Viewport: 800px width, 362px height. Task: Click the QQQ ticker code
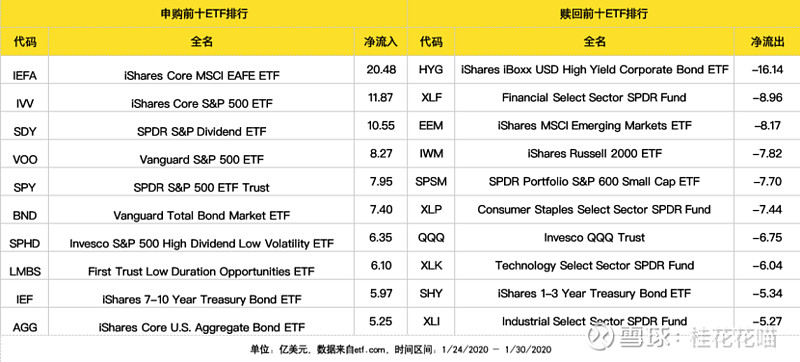pyautogui.click(x=431, y=238)
